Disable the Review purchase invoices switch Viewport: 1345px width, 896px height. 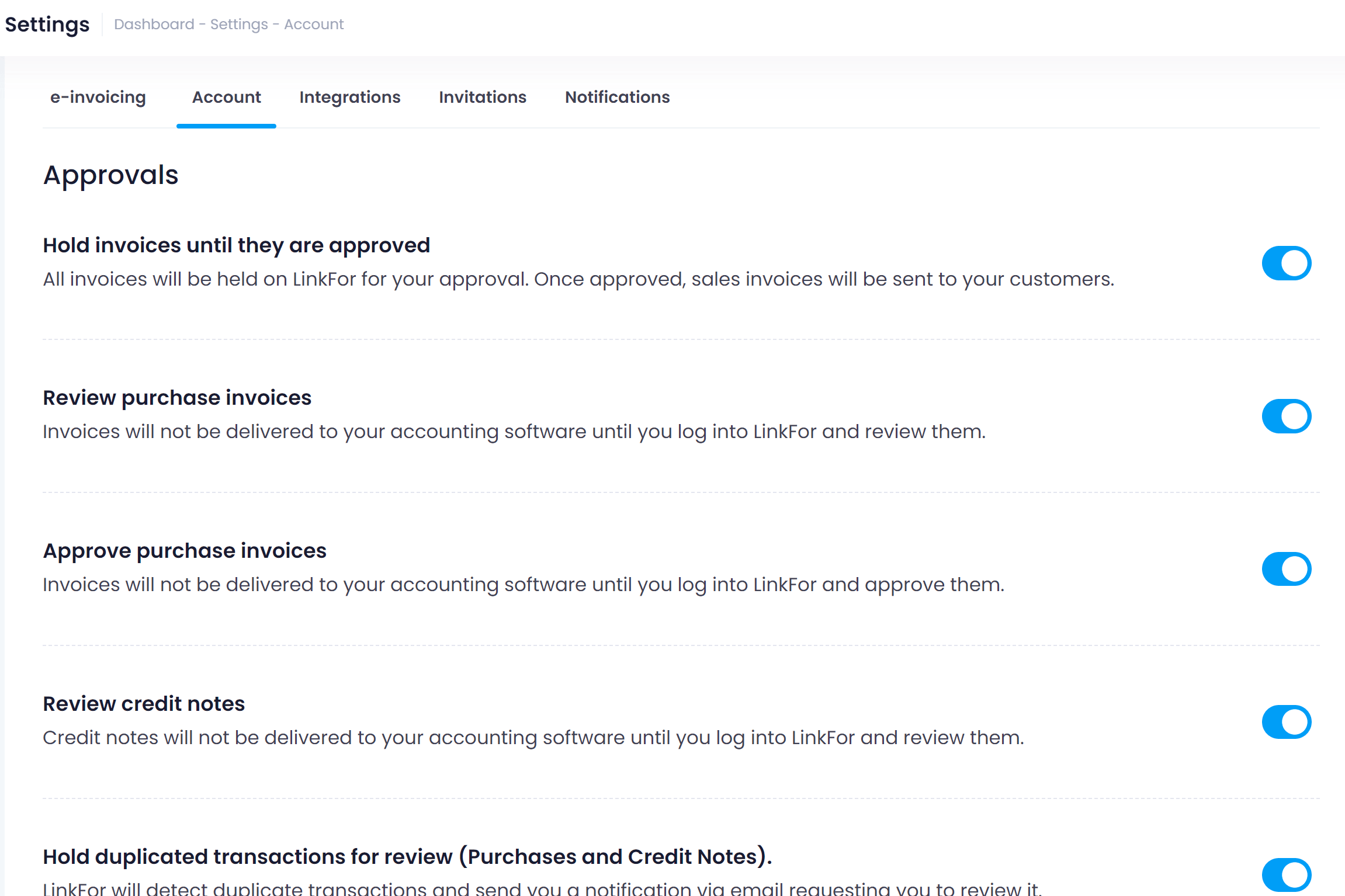1286,416
